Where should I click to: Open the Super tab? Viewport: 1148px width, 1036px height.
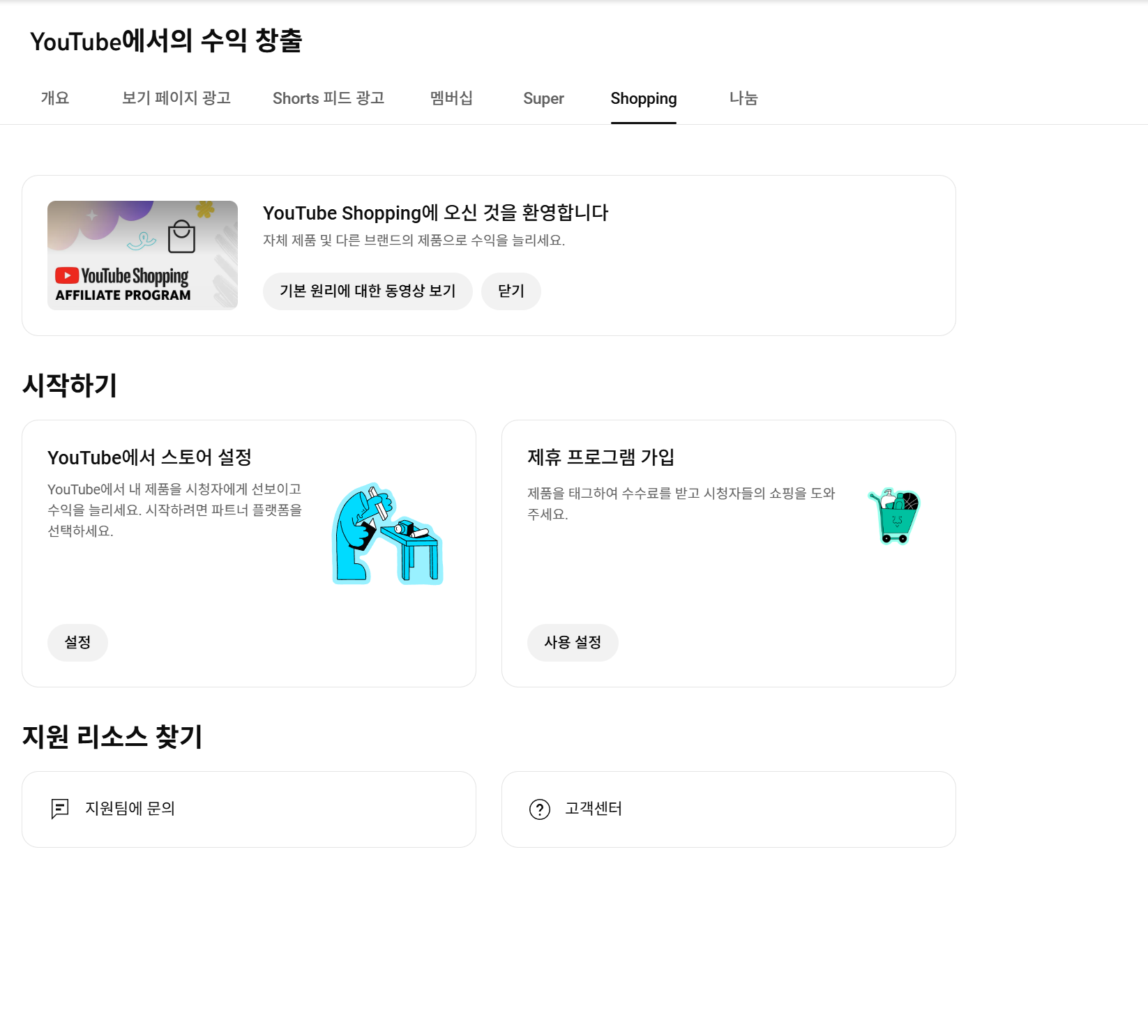[543, 98]
